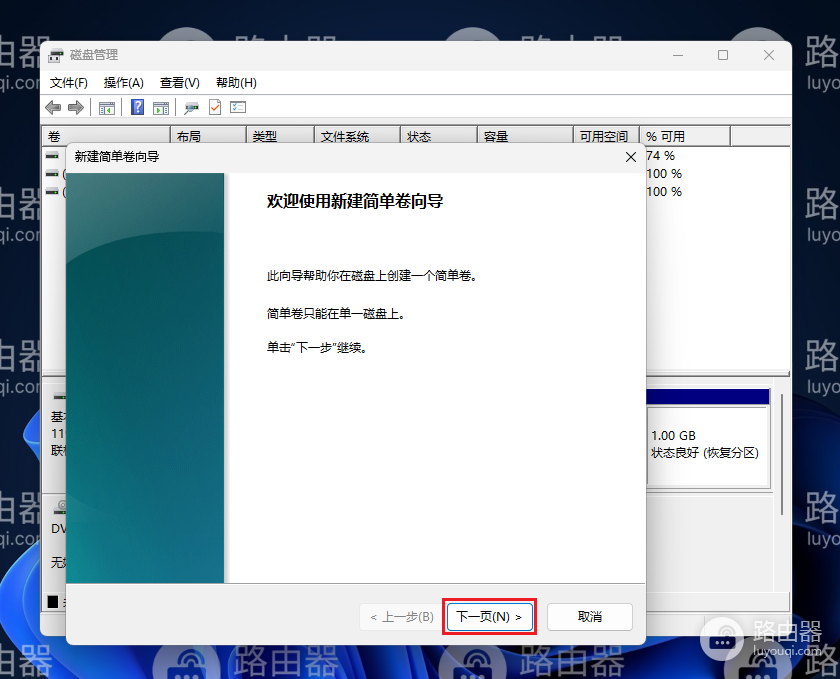Open the 操作(A) menu
Image resolution: width=840 pixels, height=679 pixels.
pyautogui.click(x=124, y=83)
